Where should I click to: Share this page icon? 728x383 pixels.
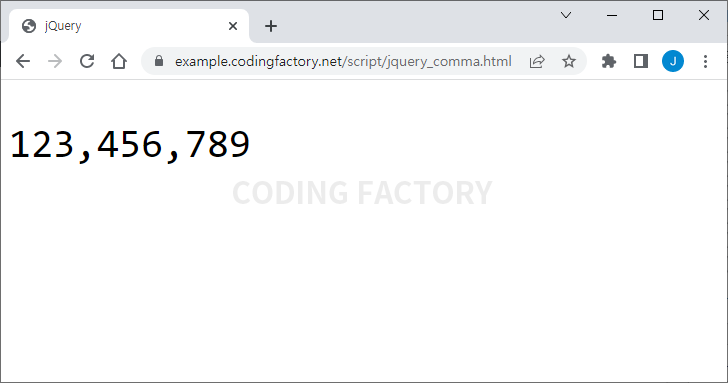pos(537,61)
